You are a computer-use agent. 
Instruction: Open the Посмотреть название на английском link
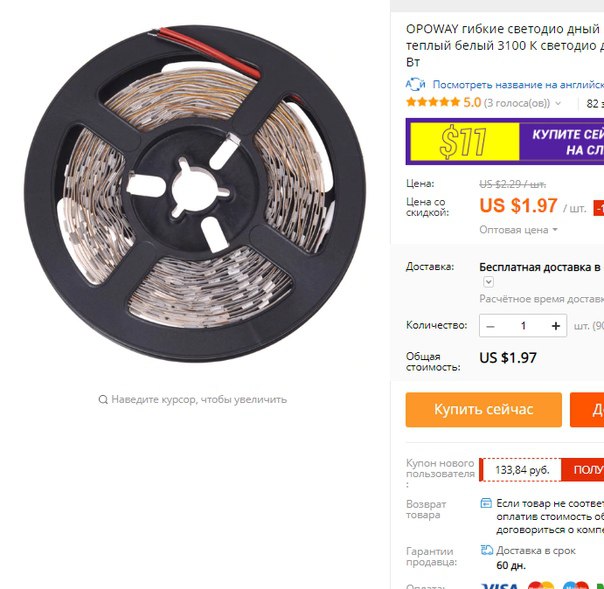[518, 84]
